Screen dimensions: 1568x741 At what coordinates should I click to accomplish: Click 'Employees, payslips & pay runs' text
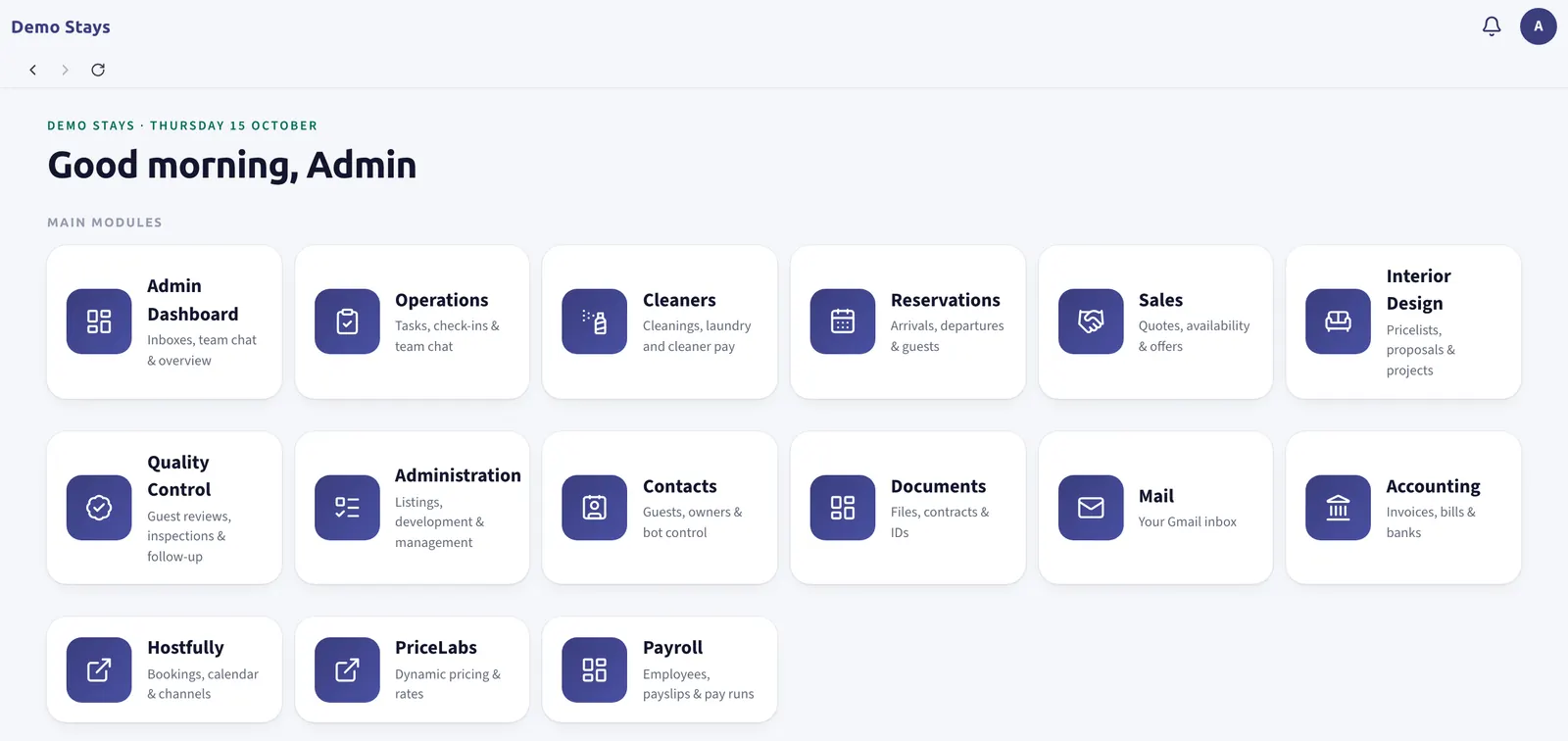pos(699,684)
